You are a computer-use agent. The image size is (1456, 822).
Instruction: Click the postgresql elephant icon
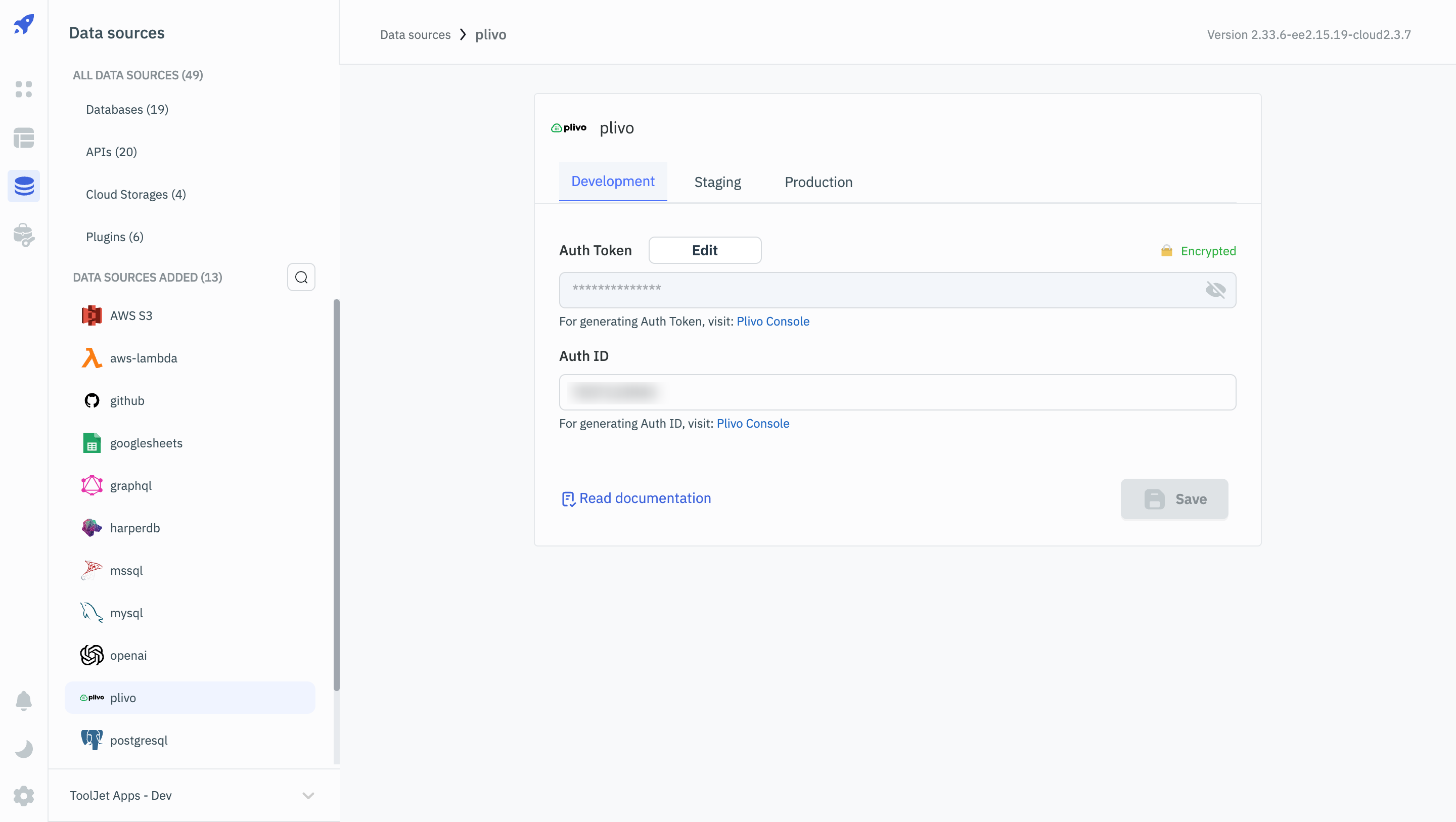pyautogui.click(x=92, y=740)
